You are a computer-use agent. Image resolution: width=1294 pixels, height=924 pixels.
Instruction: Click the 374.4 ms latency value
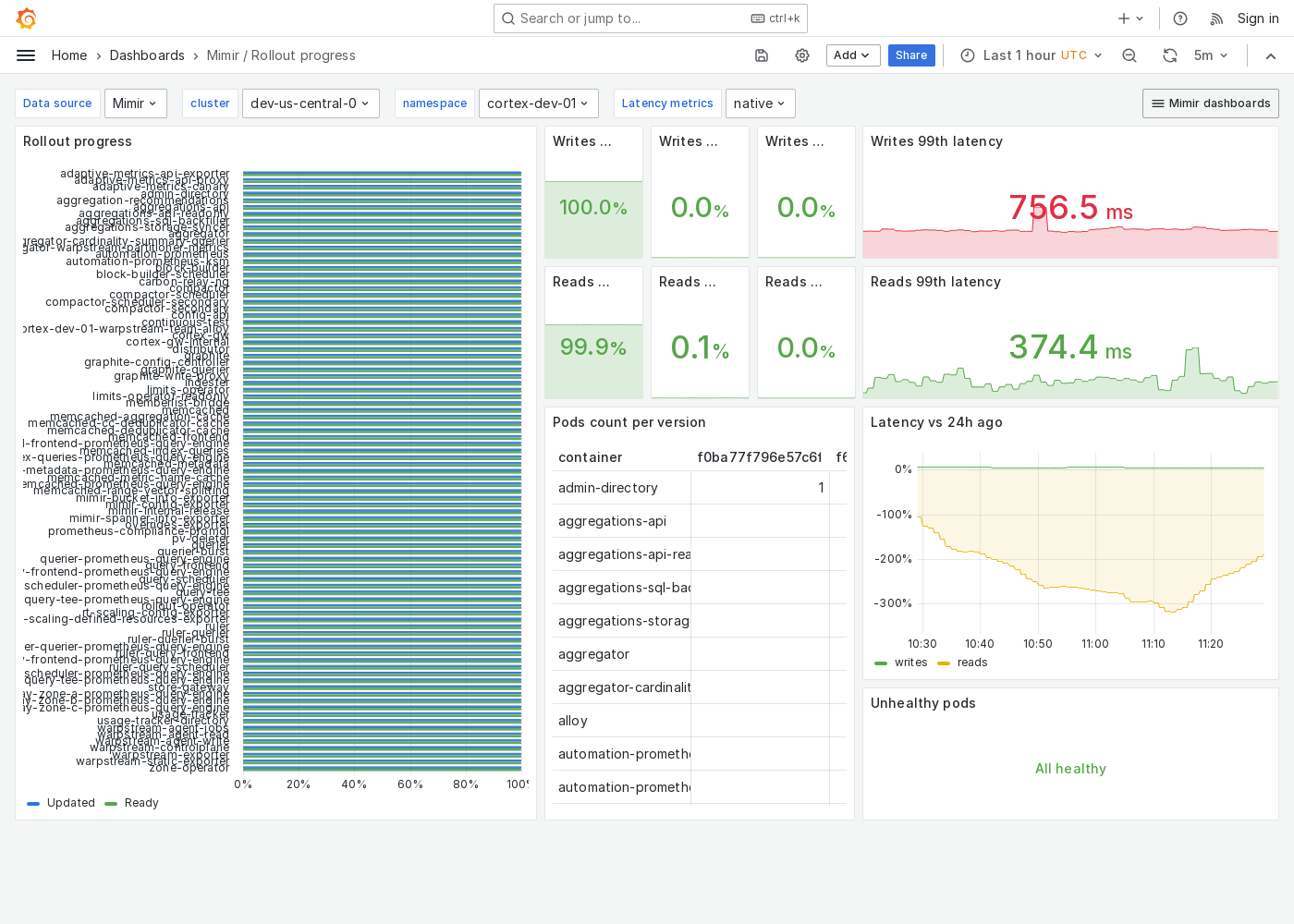[1070, 347]
